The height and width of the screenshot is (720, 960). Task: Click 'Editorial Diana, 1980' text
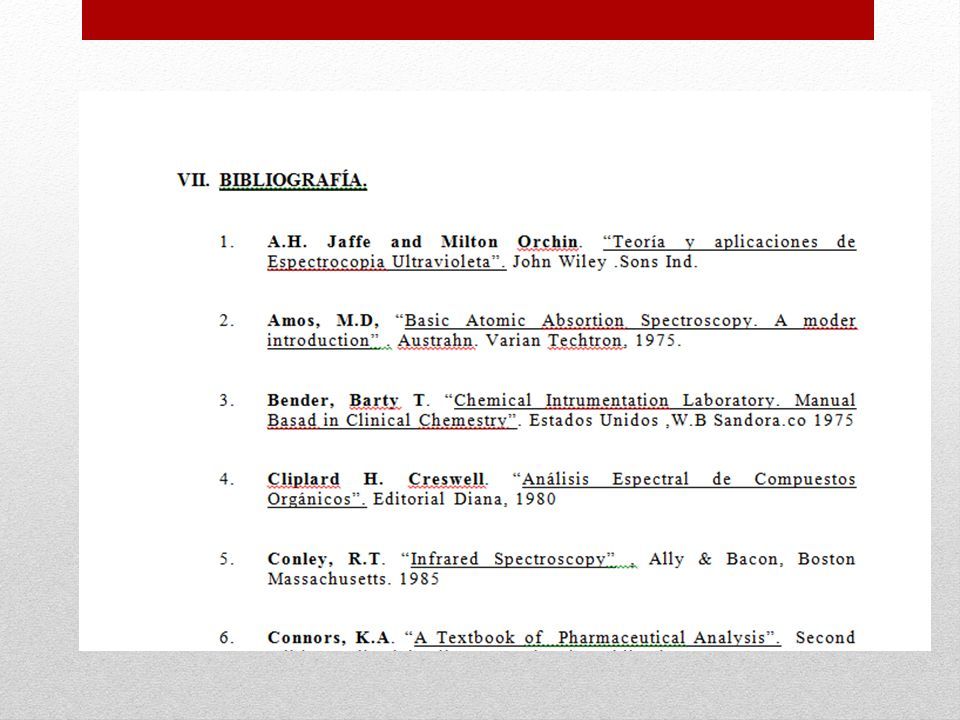(x=464, y=499)
